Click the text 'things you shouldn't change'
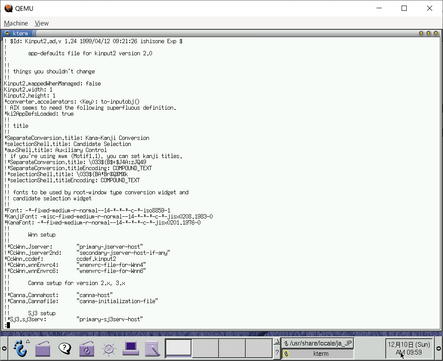This screenshot has width=443, height=361. tap(54, 72)
